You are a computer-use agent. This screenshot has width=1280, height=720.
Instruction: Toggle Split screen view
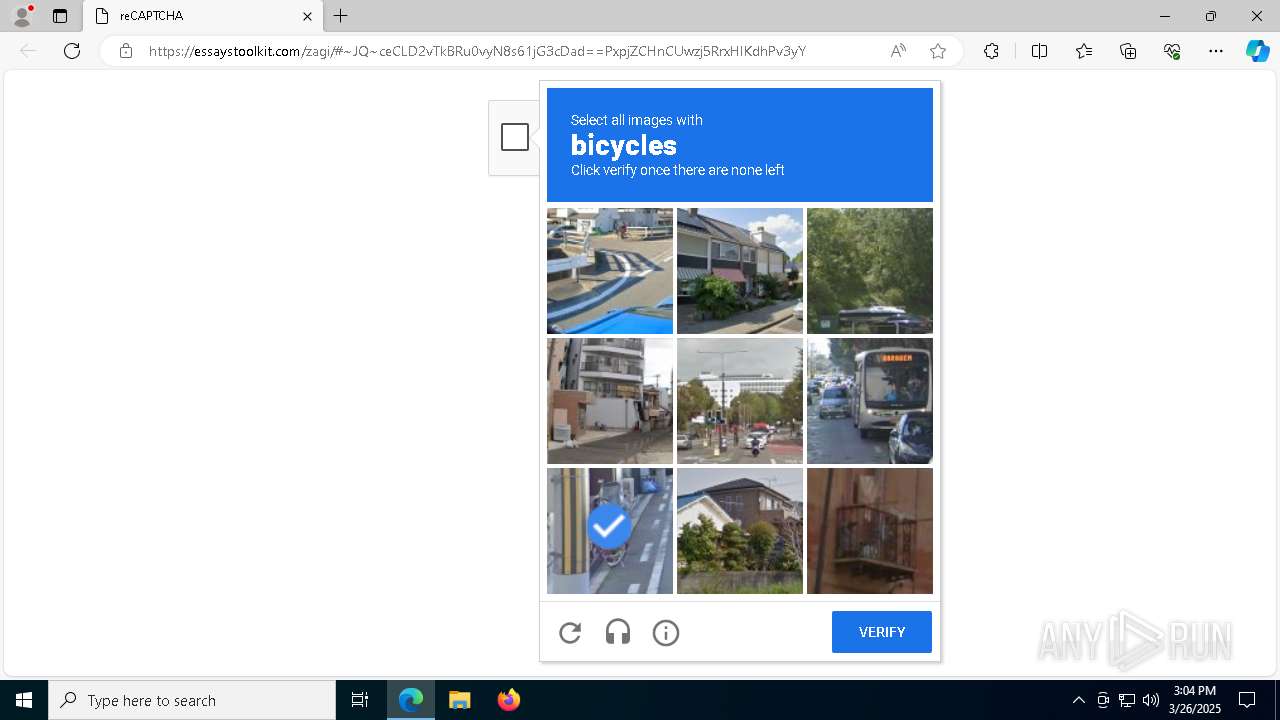(x=1039, y=51)
